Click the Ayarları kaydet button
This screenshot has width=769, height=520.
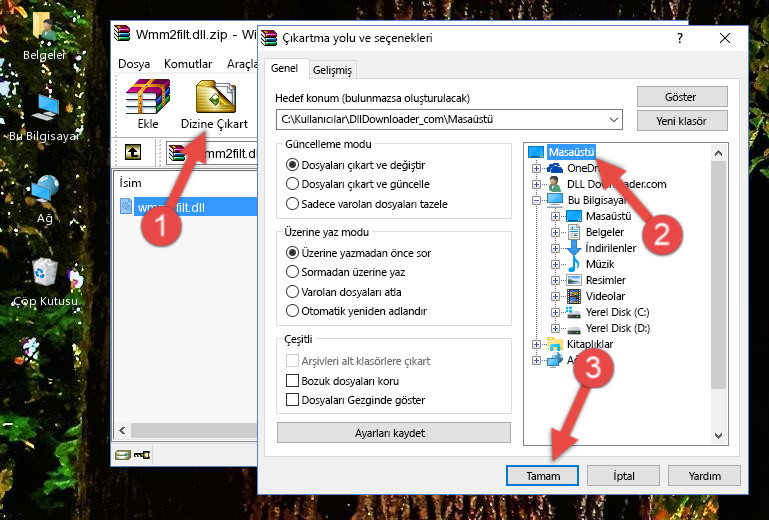click(x=394, y=433)
